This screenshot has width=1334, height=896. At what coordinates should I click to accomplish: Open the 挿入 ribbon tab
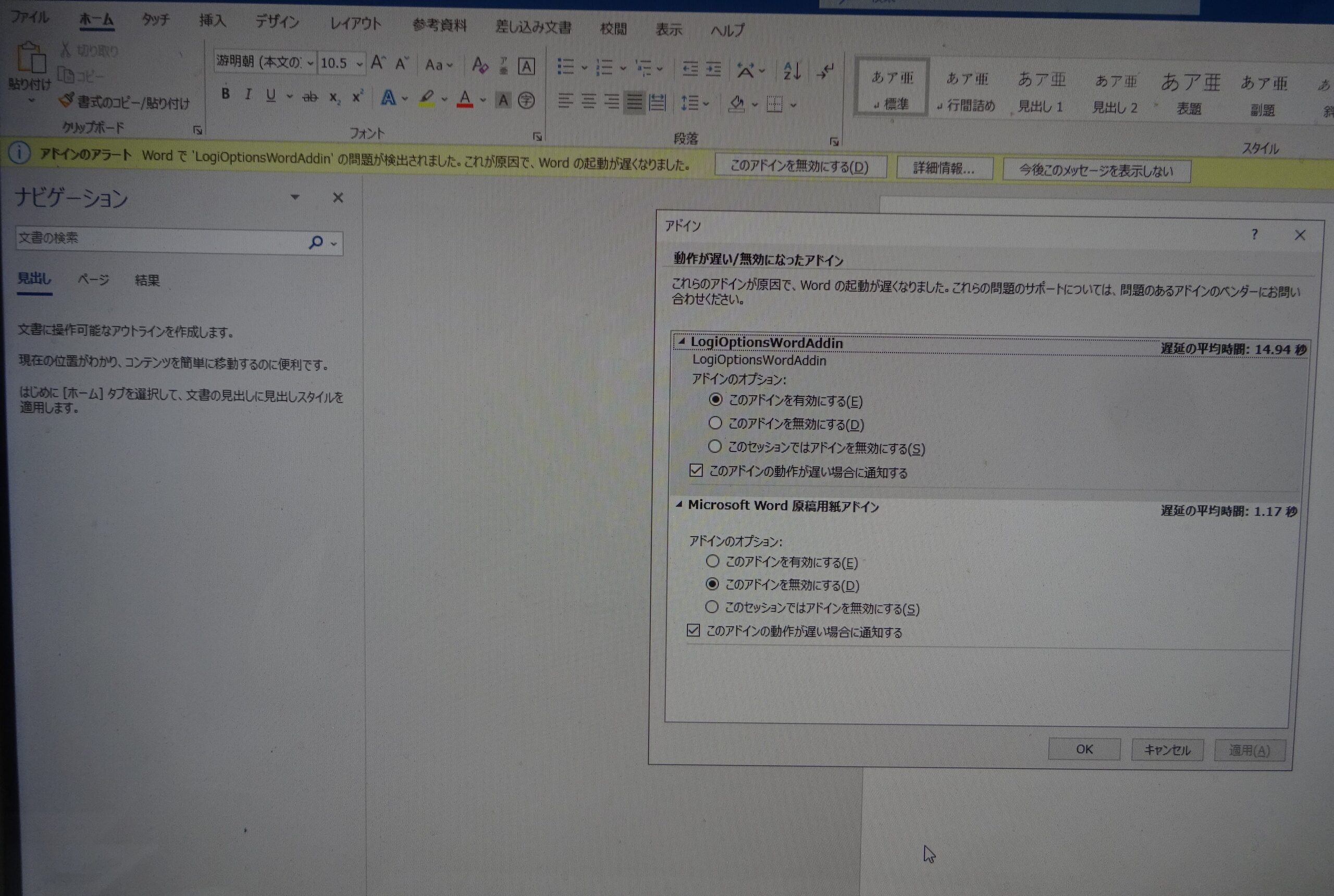coord(212,21)
